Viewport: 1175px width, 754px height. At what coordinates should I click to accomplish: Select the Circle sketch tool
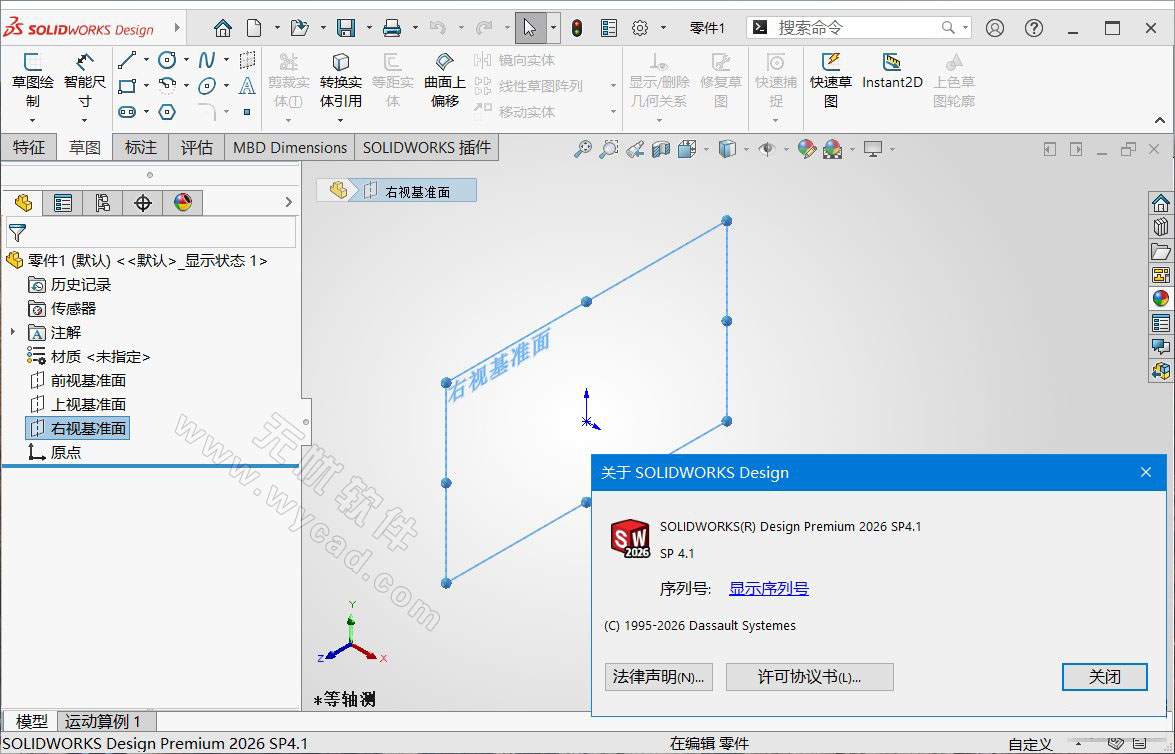167,60
